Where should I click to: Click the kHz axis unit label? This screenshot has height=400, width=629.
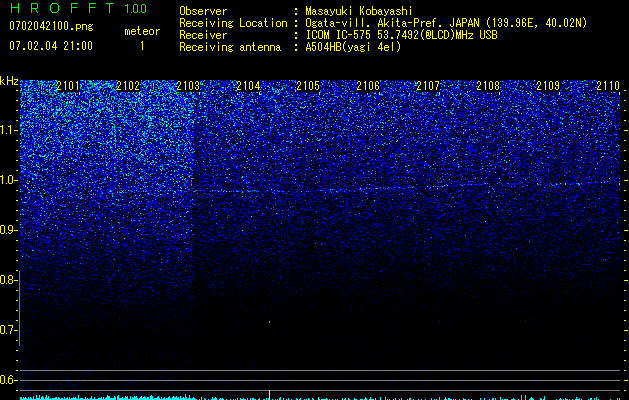9,81
